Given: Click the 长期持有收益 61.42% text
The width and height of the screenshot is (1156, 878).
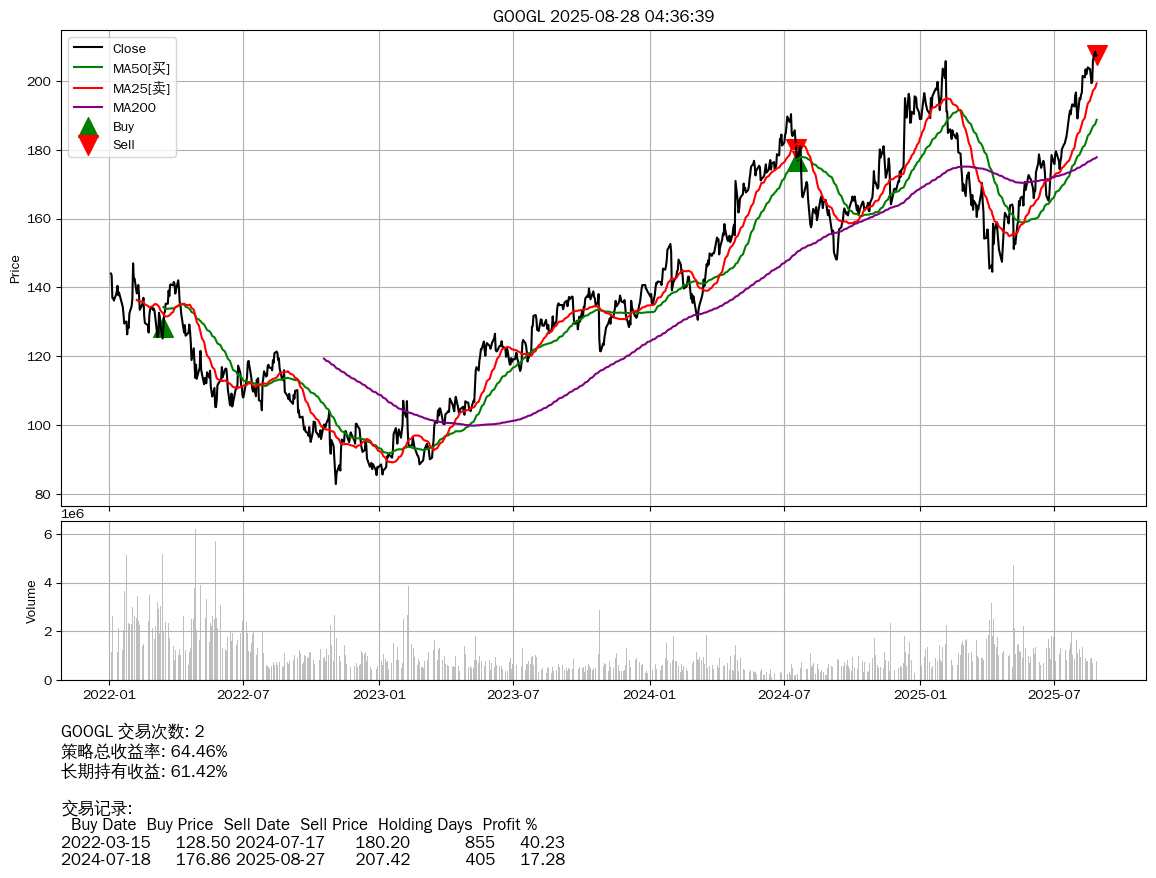Looking at the screenshot, I should tap(144, 771).
